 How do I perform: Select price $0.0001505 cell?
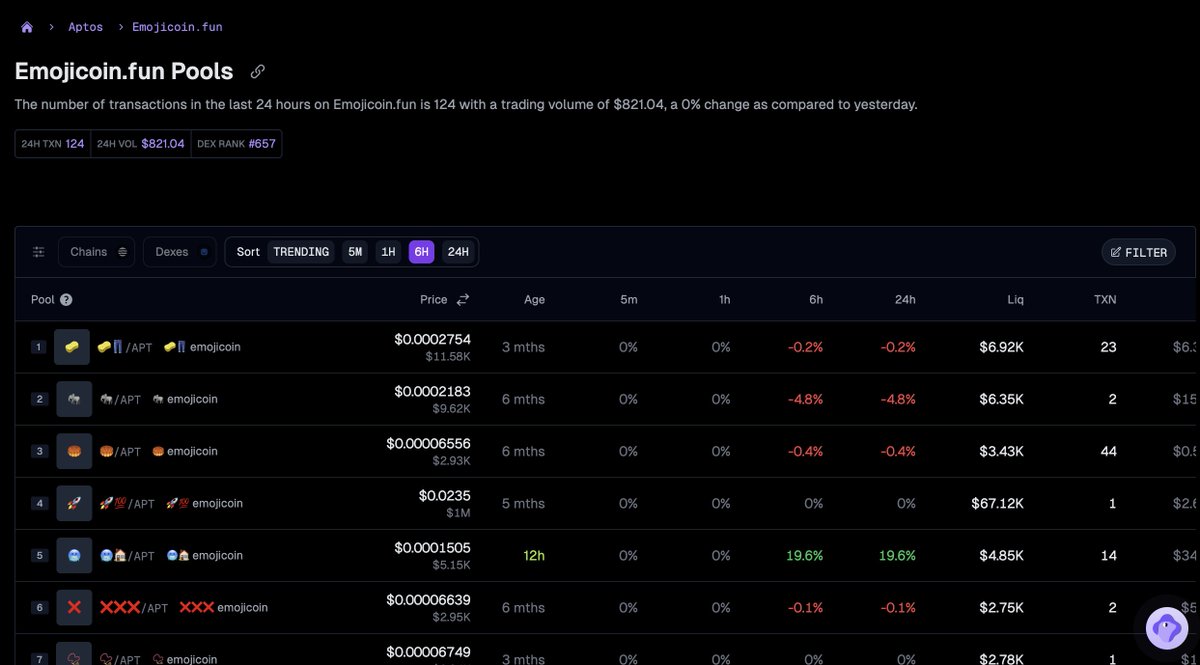[432, 547]
